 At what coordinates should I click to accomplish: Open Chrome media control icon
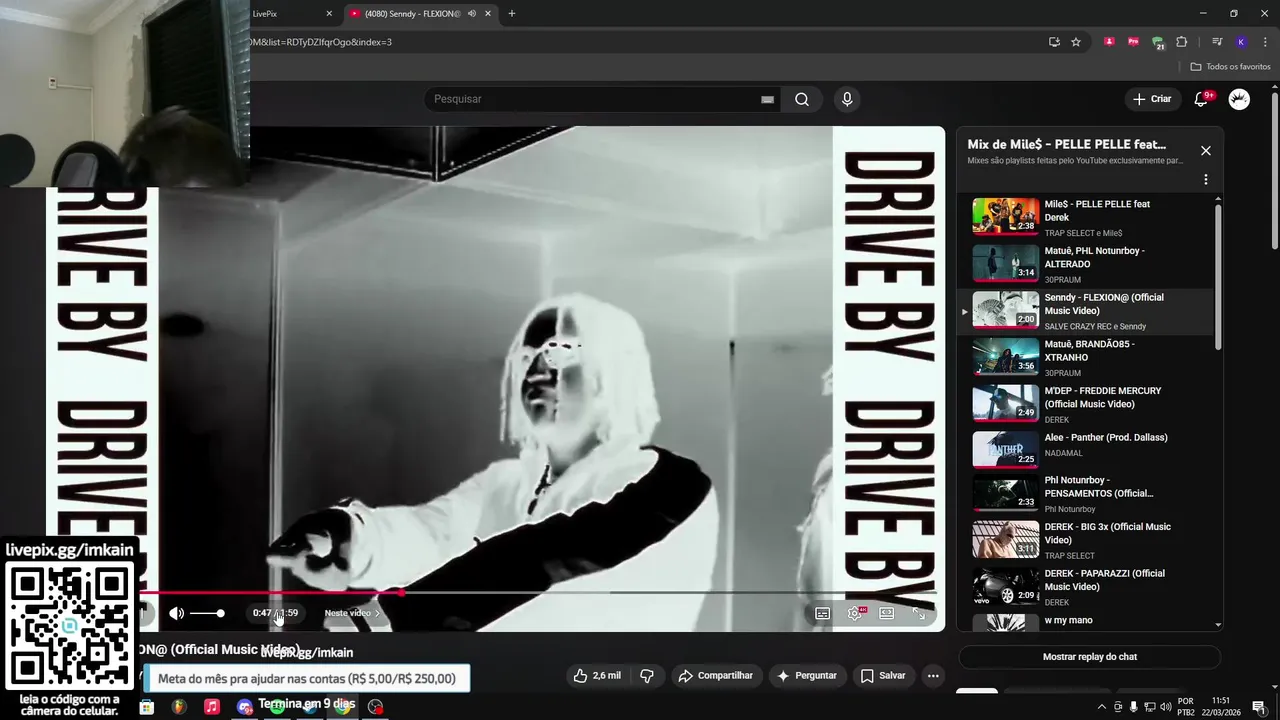point(1217,42)
